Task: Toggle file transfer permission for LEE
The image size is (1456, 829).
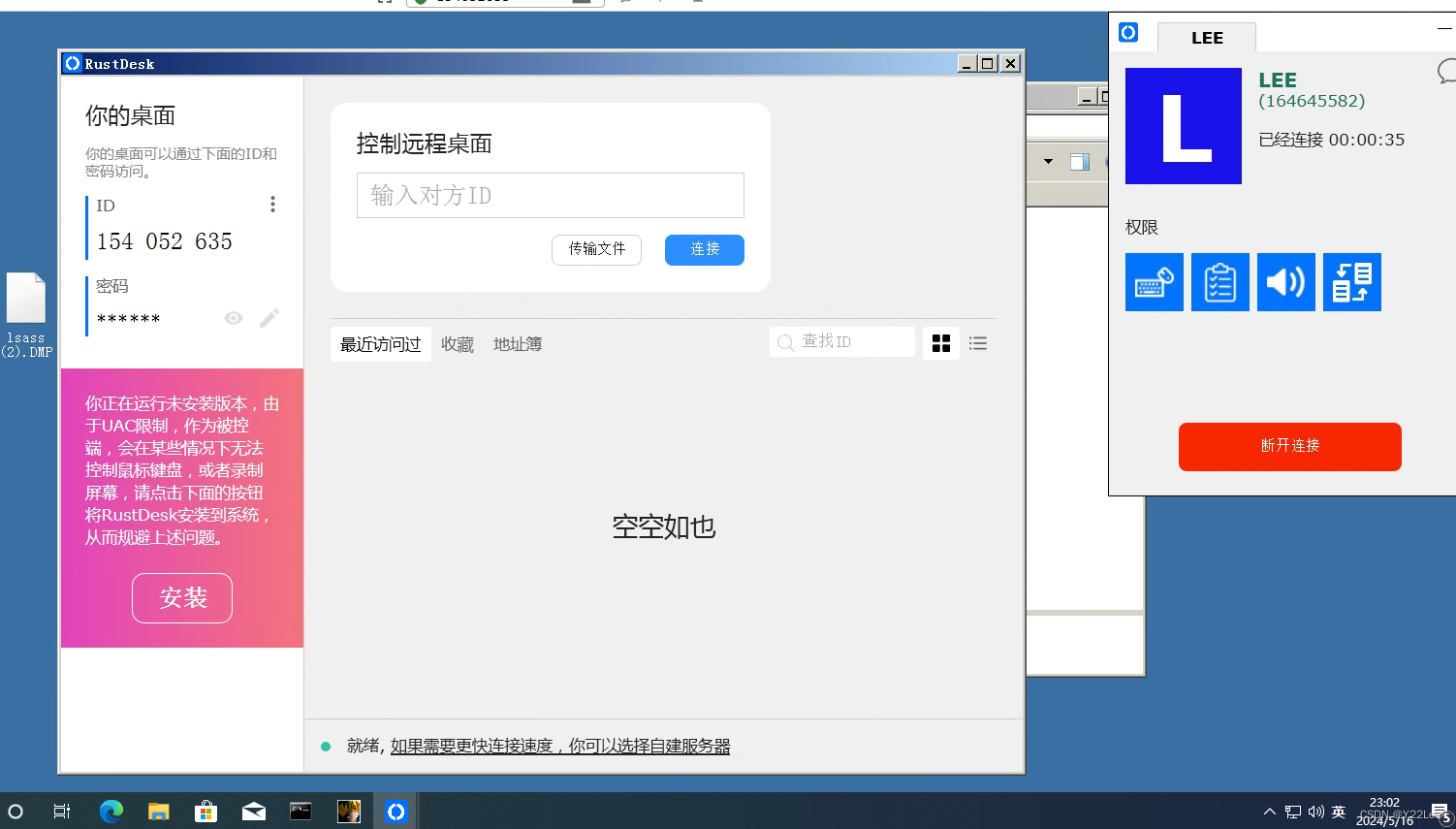Action: (1352, 282)
